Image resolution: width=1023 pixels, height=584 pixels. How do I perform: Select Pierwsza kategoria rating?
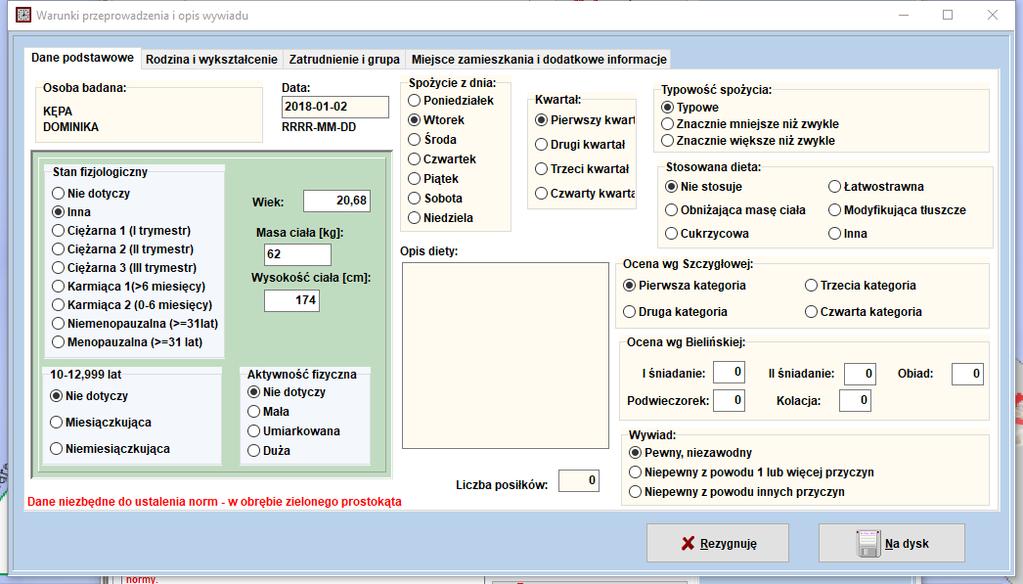pos(684,285)
